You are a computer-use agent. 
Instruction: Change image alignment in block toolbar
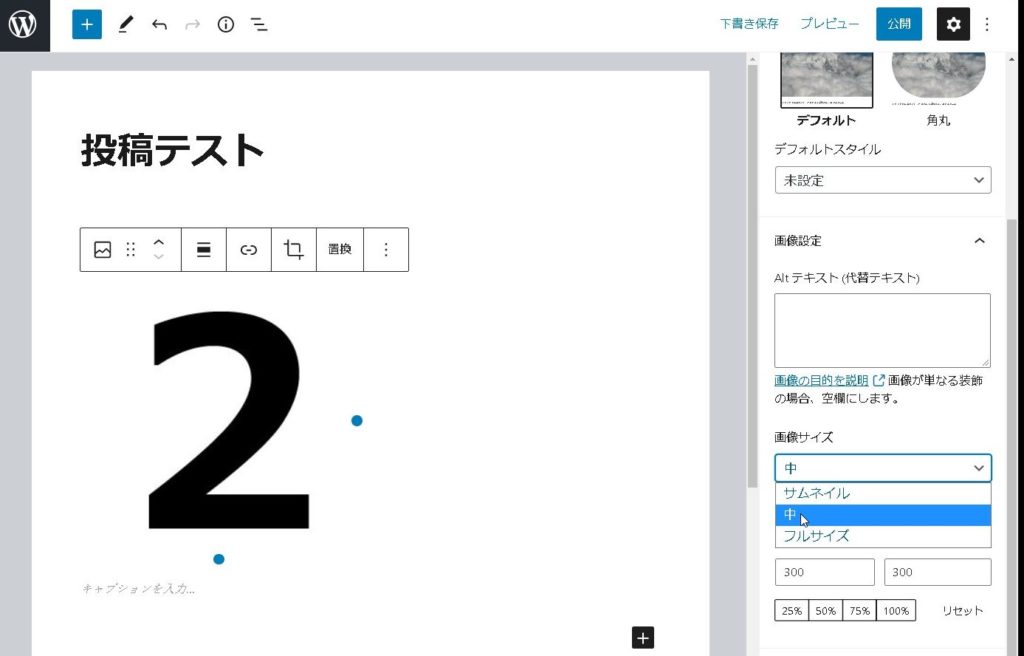coord(204,250)
